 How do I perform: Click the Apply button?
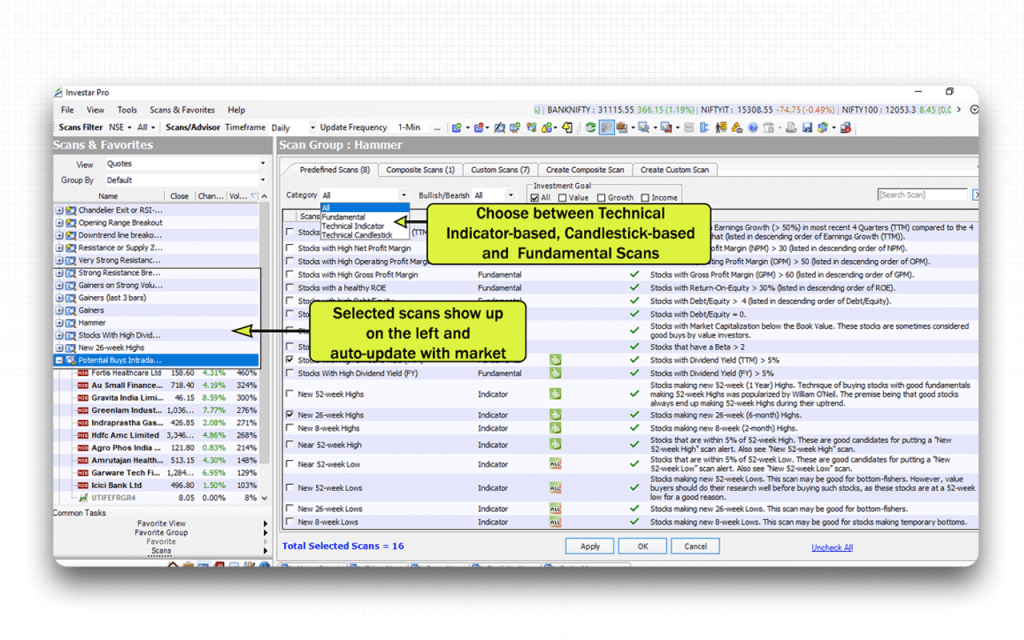(590, 547)
